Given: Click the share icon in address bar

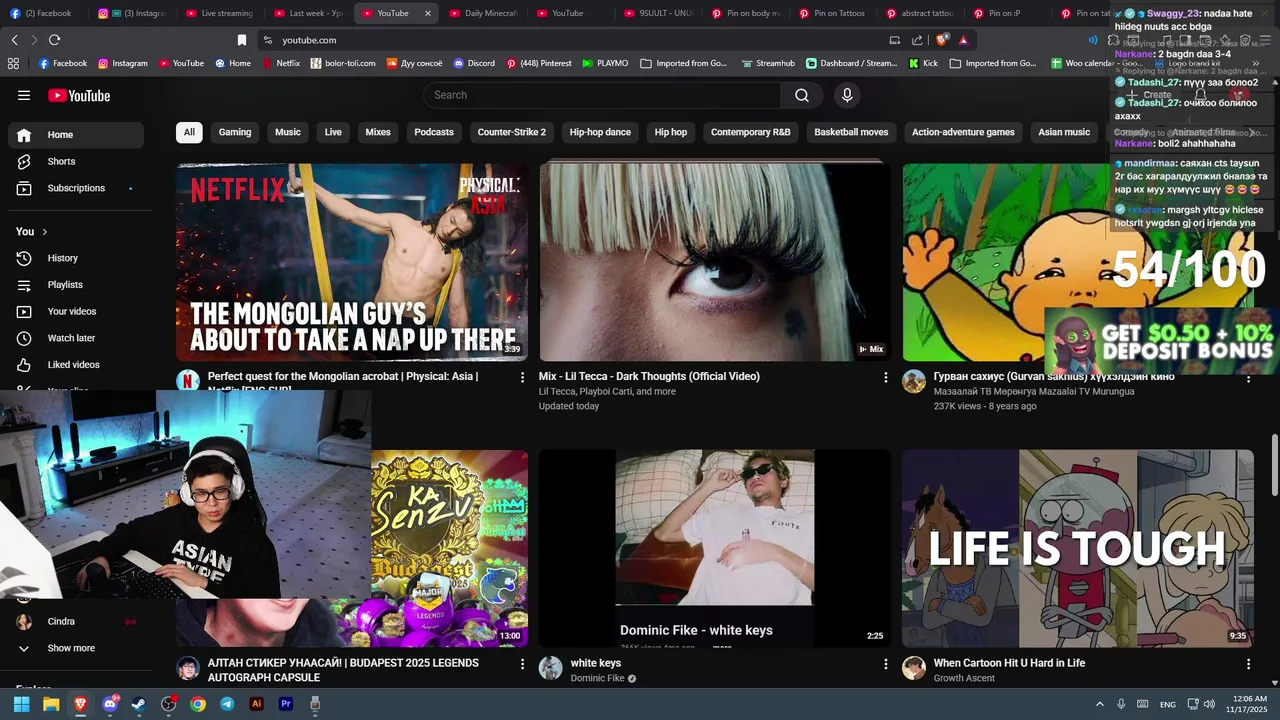Looking at the screenshot, I should click(917, 40).
